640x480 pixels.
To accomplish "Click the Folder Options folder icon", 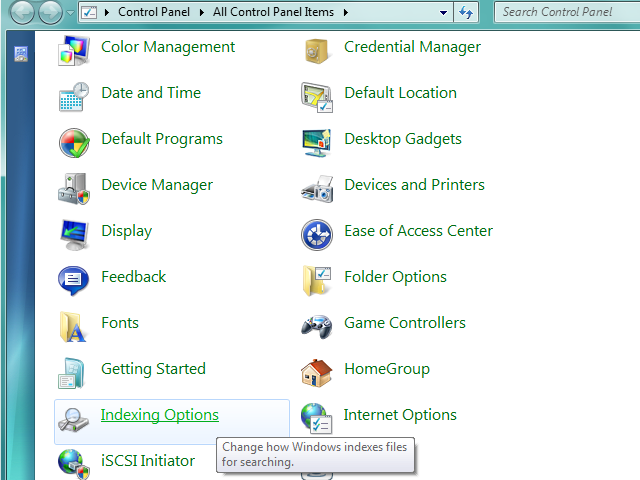I will pyautogui.click(x=317, y=281).
